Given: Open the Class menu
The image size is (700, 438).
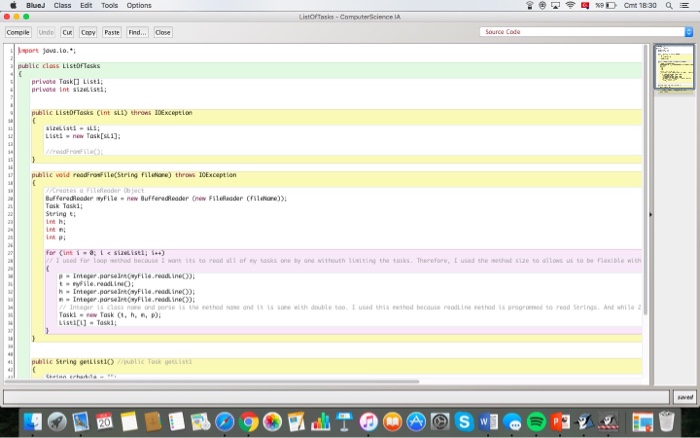Looking at the screenshot, I should point(62,5).
